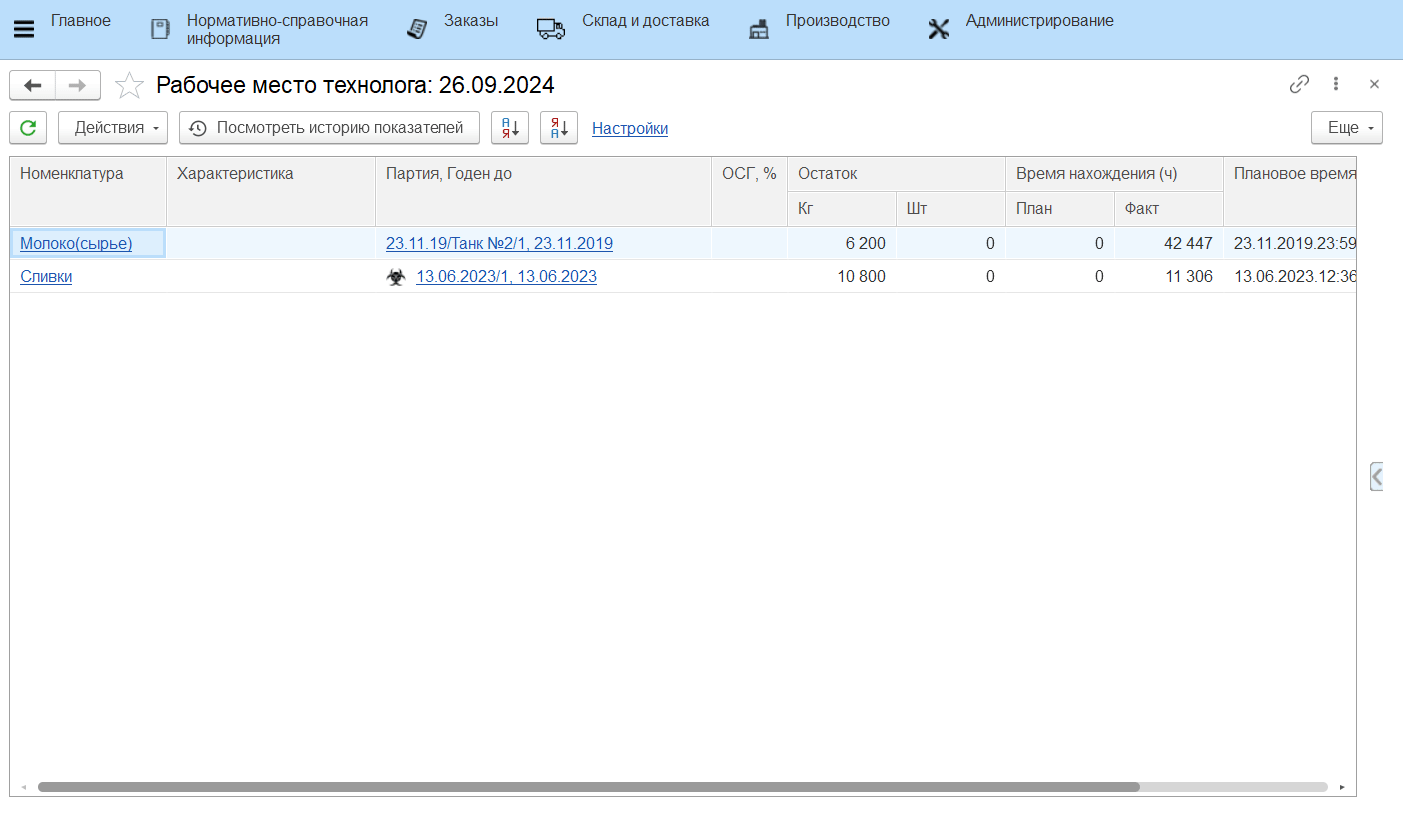The height and width of the screenshot is (814, 1403).
Task: Add page to favorites with star icon
Action: pos(129,86)
